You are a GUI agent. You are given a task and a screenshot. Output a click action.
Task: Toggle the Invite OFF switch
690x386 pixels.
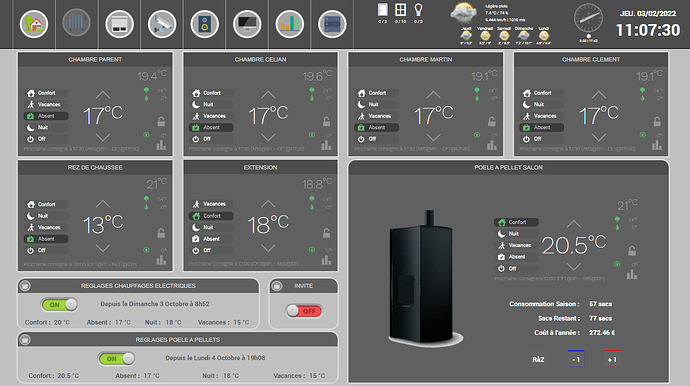[304, 311]
